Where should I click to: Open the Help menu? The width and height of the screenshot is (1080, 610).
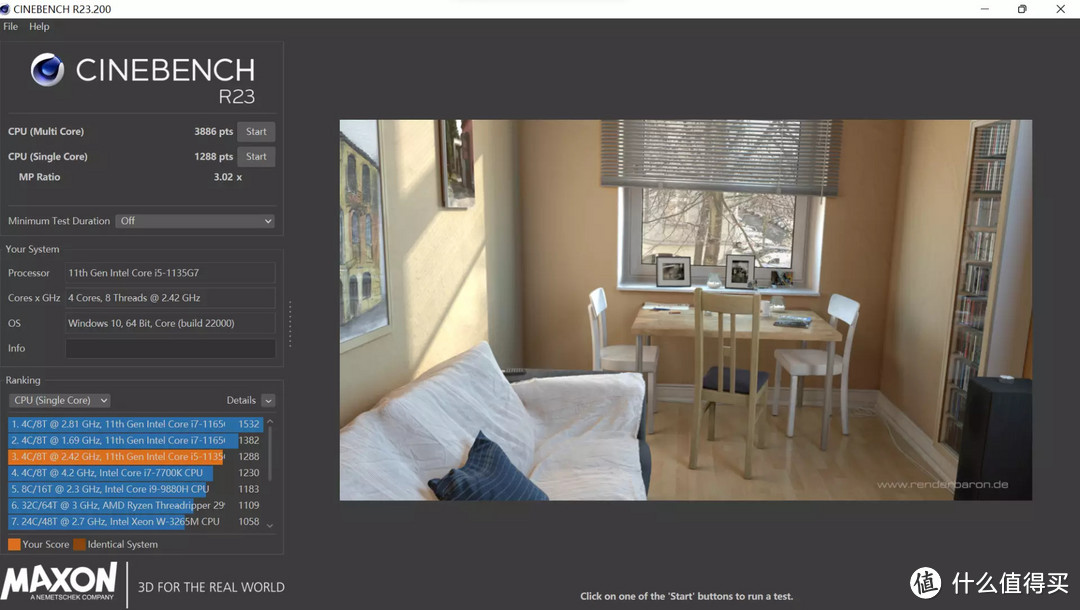point(39,26)
